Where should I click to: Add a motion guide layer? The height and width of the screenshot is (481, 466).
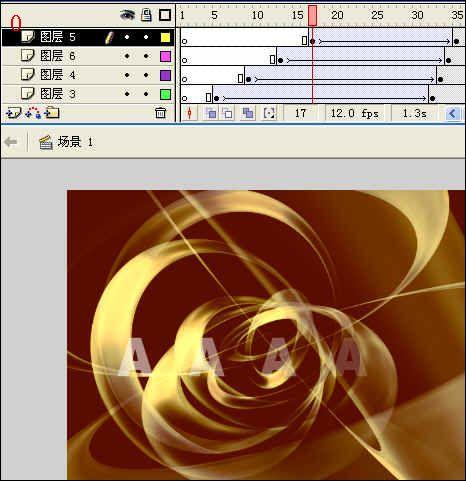click(x=33, y=113)
